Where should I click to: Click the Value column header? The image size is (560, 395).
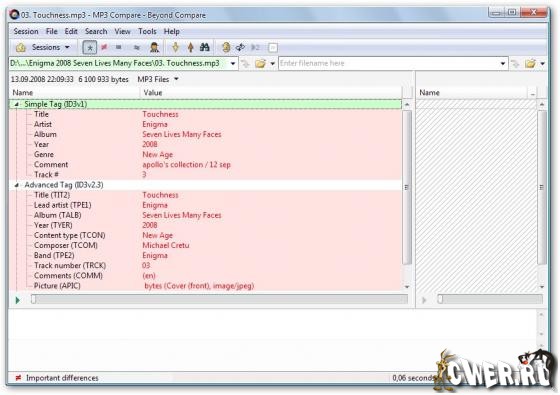(x=271, y=93)
